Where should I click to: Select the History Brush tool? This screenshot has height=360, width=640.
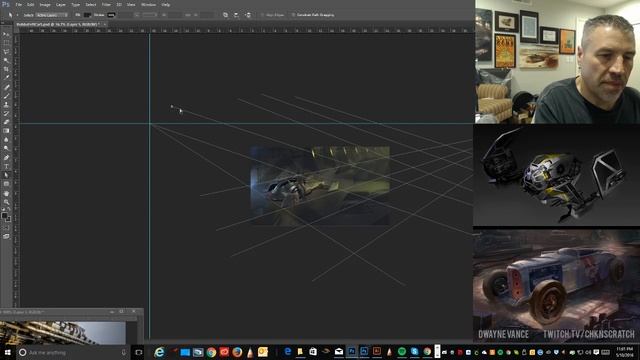click(6, 113)
